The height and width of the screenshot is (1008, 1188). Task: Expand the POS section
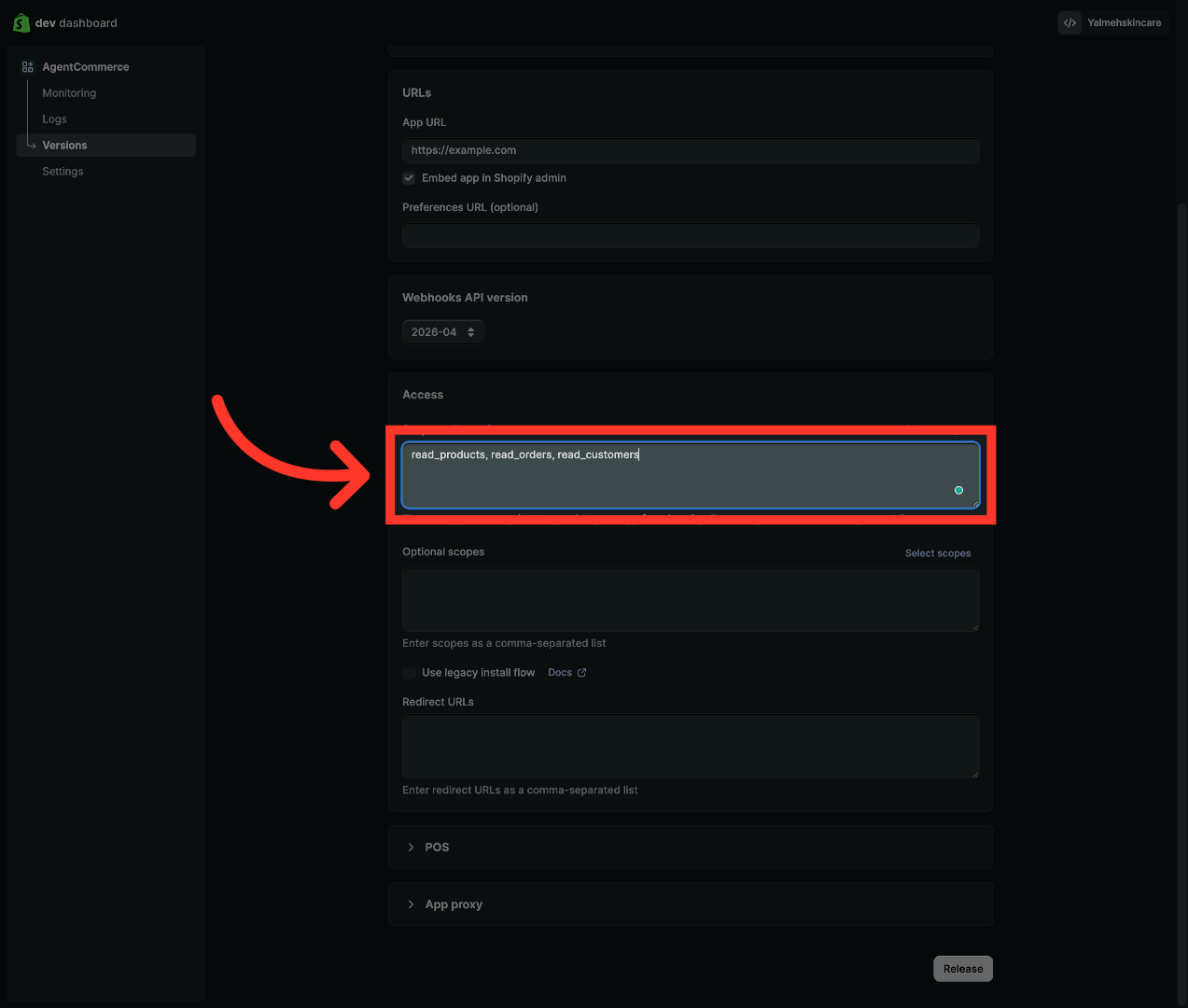(x=691, y=847)
